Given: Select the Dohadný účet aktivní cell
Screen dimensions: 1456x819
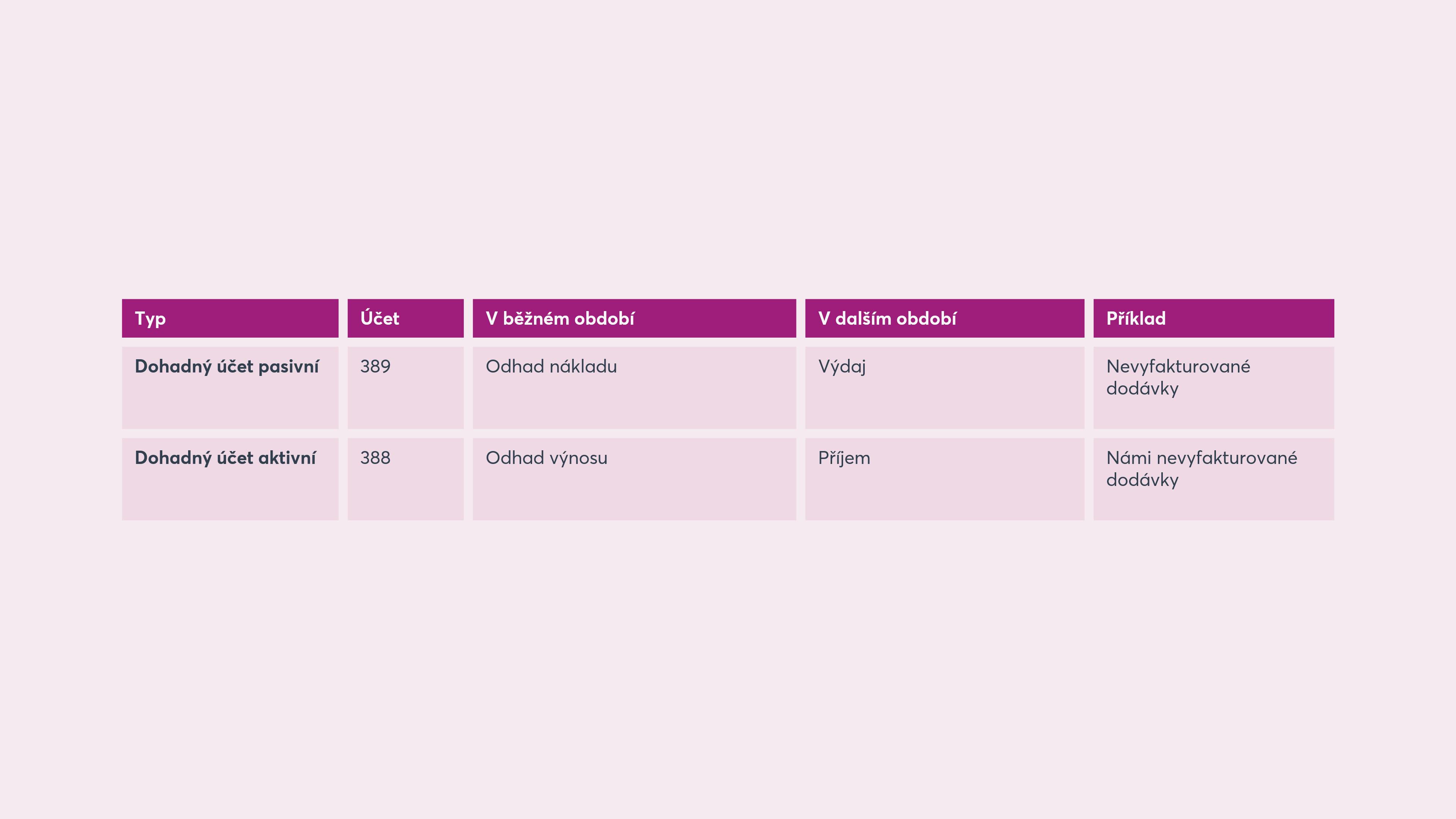Looking at the screenshot, I should pos(230,479).
